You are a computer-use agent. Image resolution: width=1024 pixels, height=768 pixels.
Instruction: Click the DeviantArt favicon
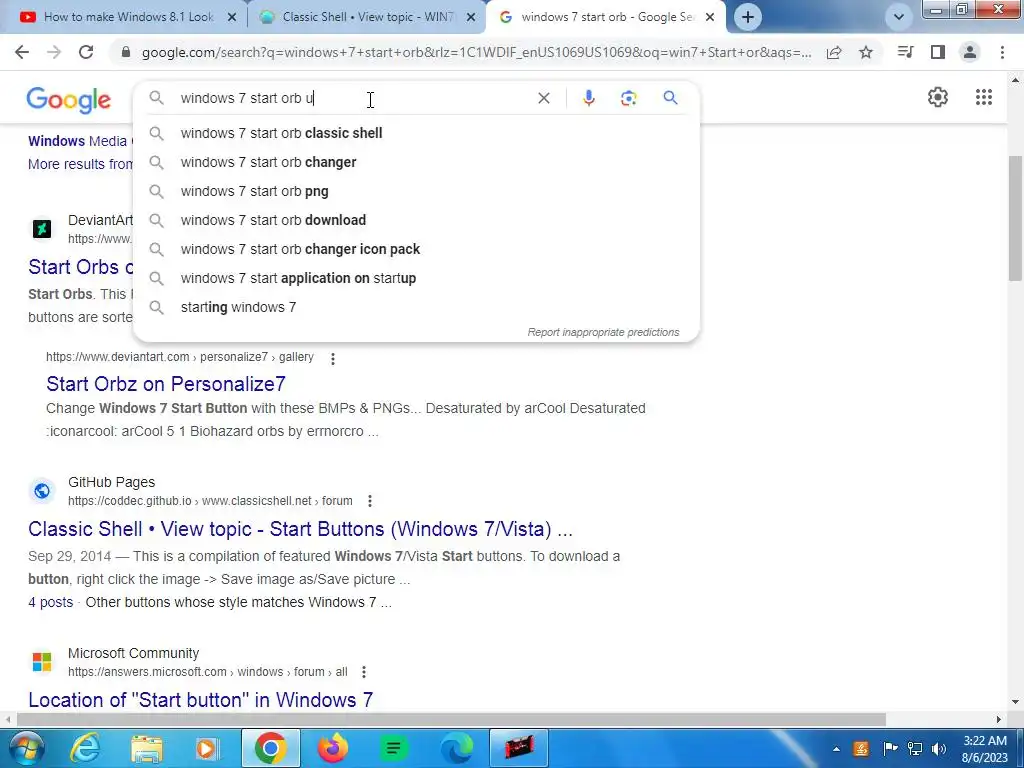(x=42, y=229)
